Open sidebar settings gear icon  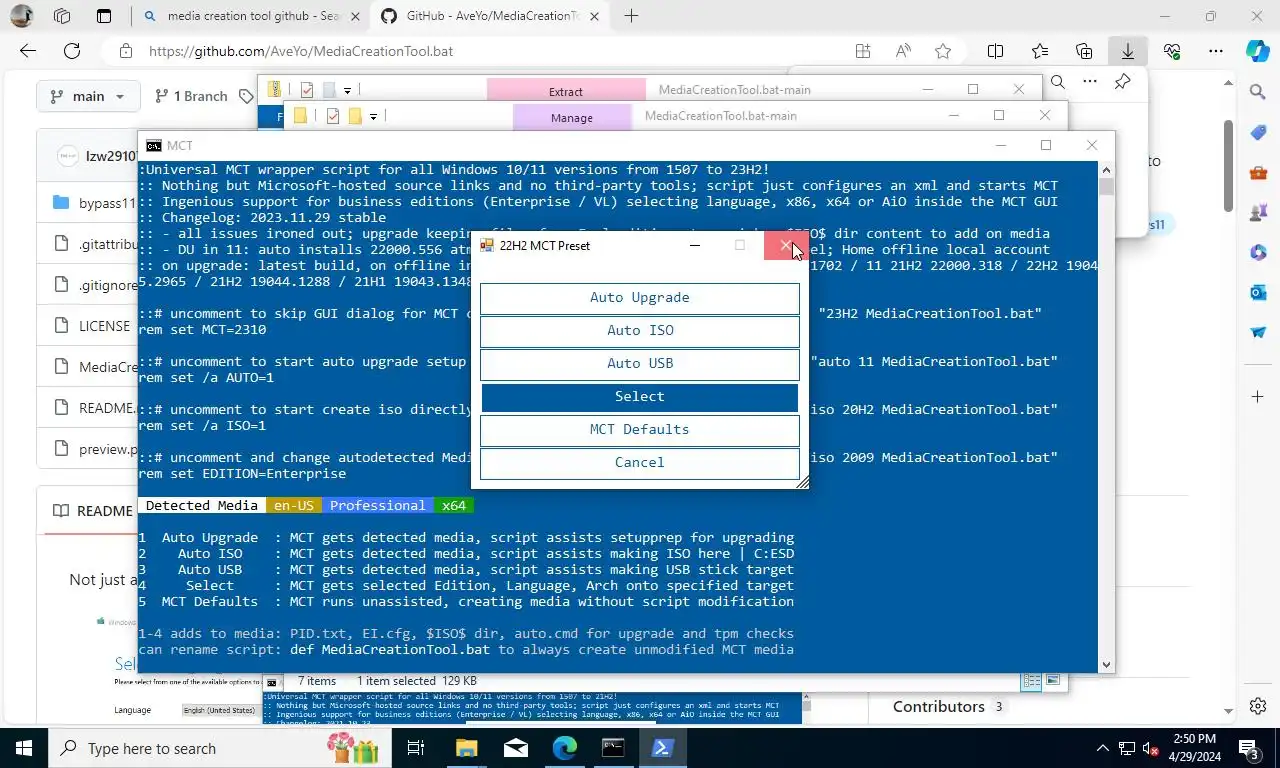(1258, 706)
